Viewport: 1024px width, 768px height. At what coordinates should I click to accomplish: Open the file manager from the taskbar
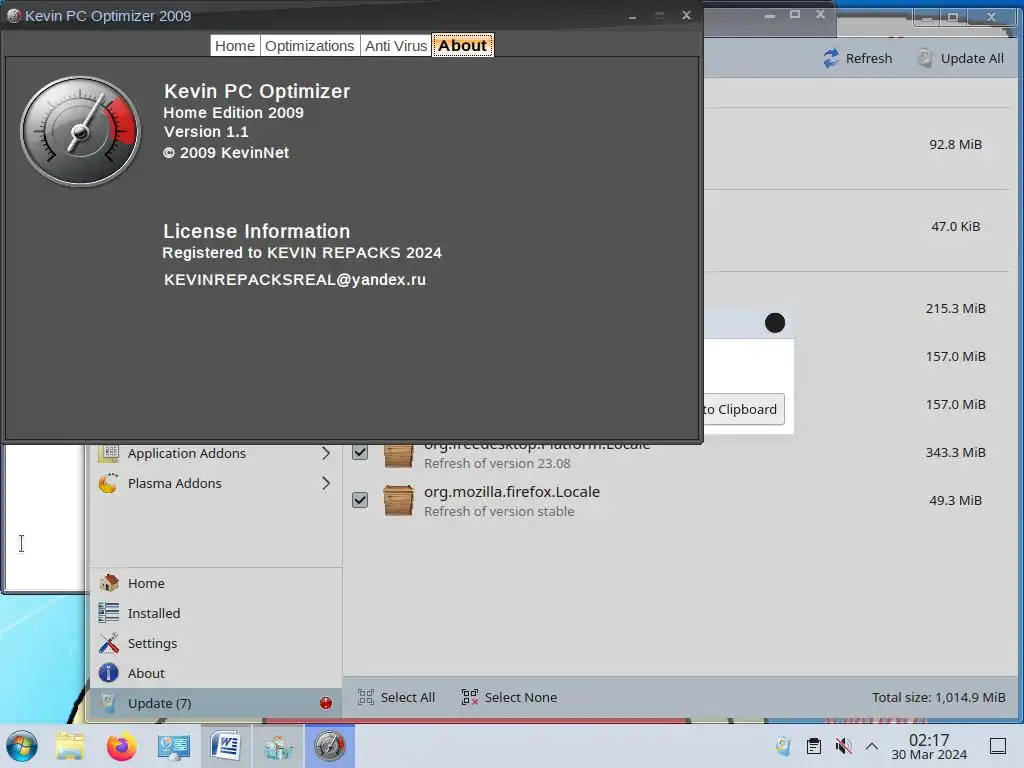click(x=70, y=746)
